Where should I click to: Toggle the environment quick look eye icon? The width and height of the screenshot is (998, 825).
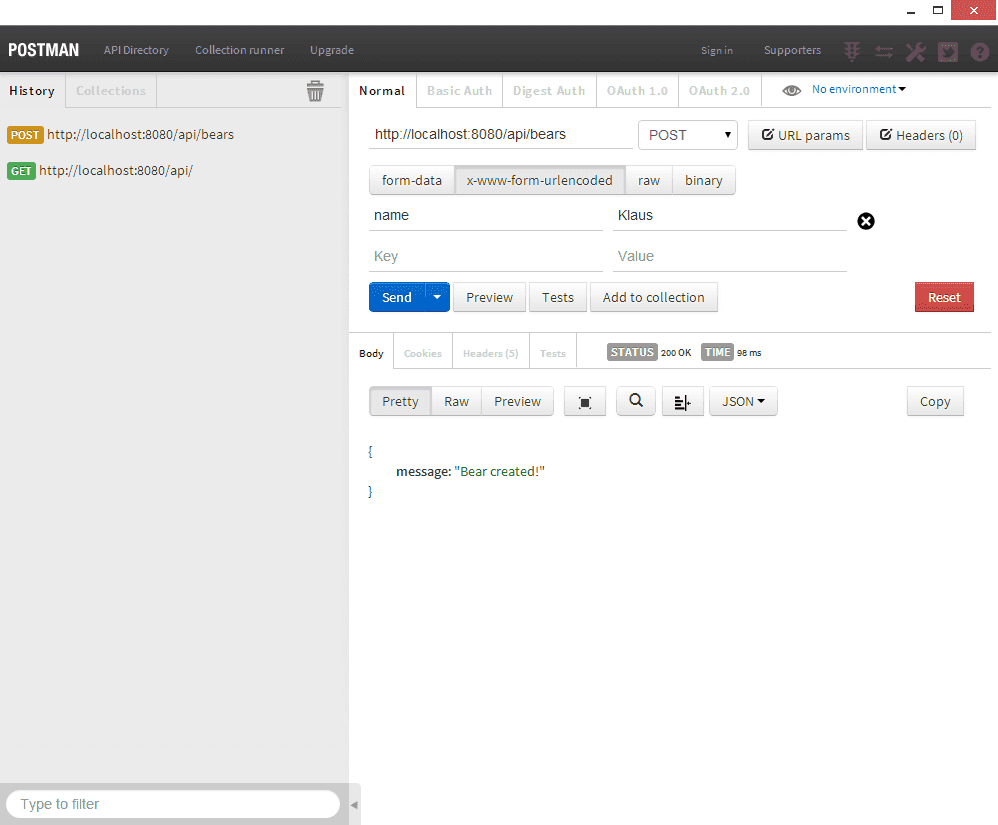[792, 89]
